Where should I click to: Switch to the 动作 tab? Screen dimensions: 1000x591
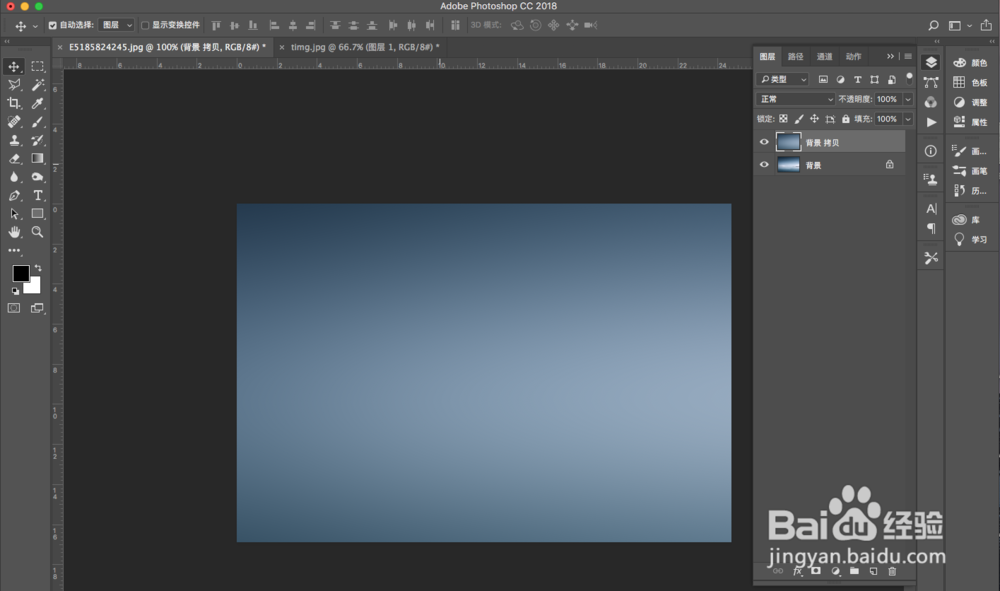coord(853,56)
